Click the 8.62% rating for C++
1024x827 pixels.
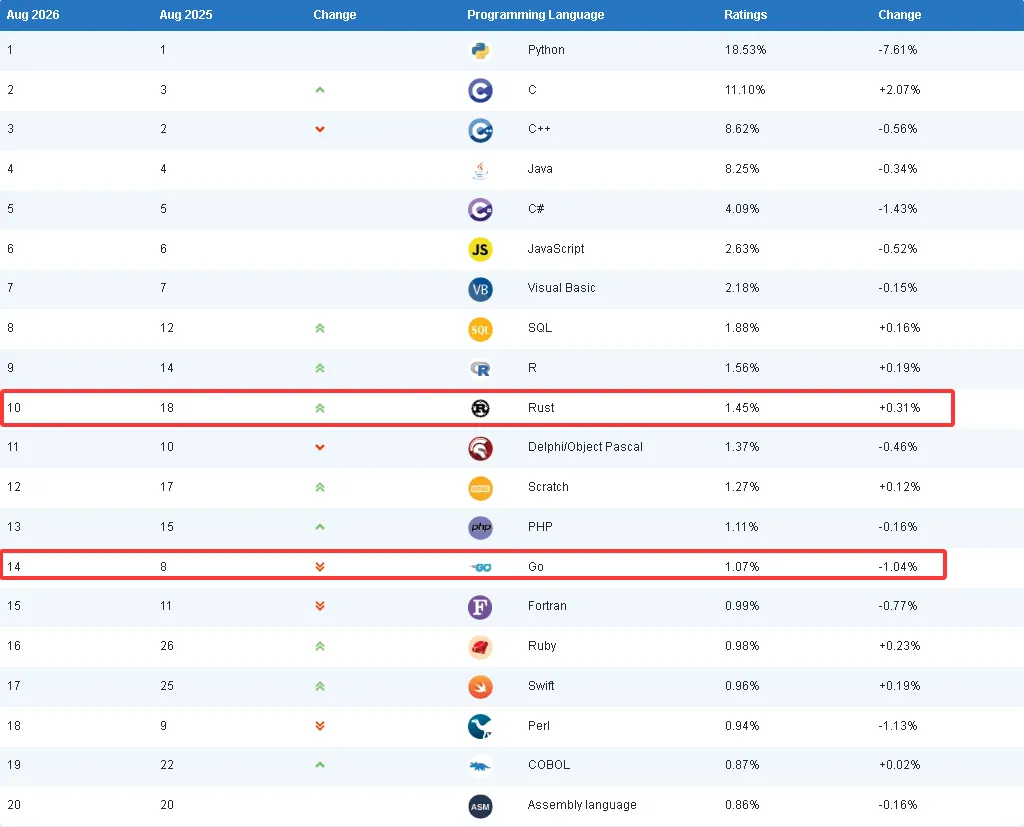coord(742,129)
